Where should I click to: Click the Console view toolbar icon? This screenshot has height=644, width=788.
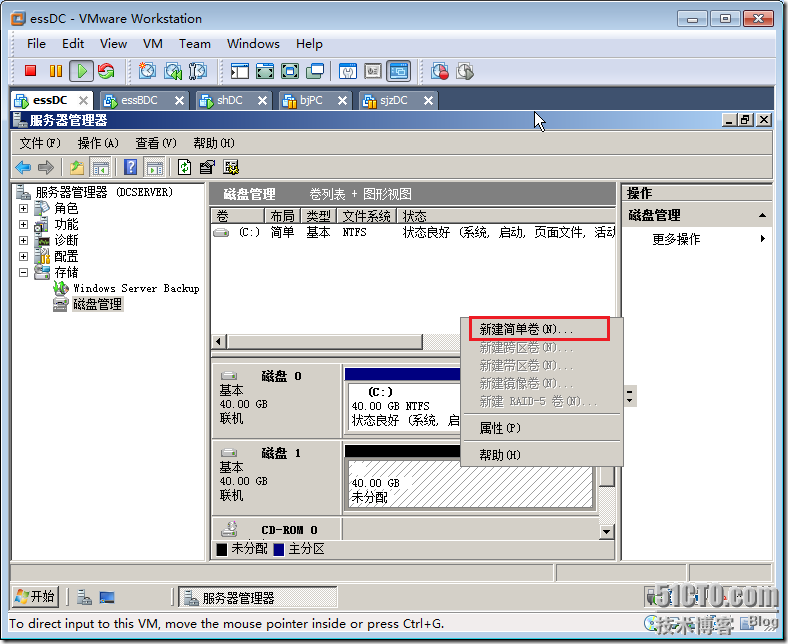click(399, 71)
